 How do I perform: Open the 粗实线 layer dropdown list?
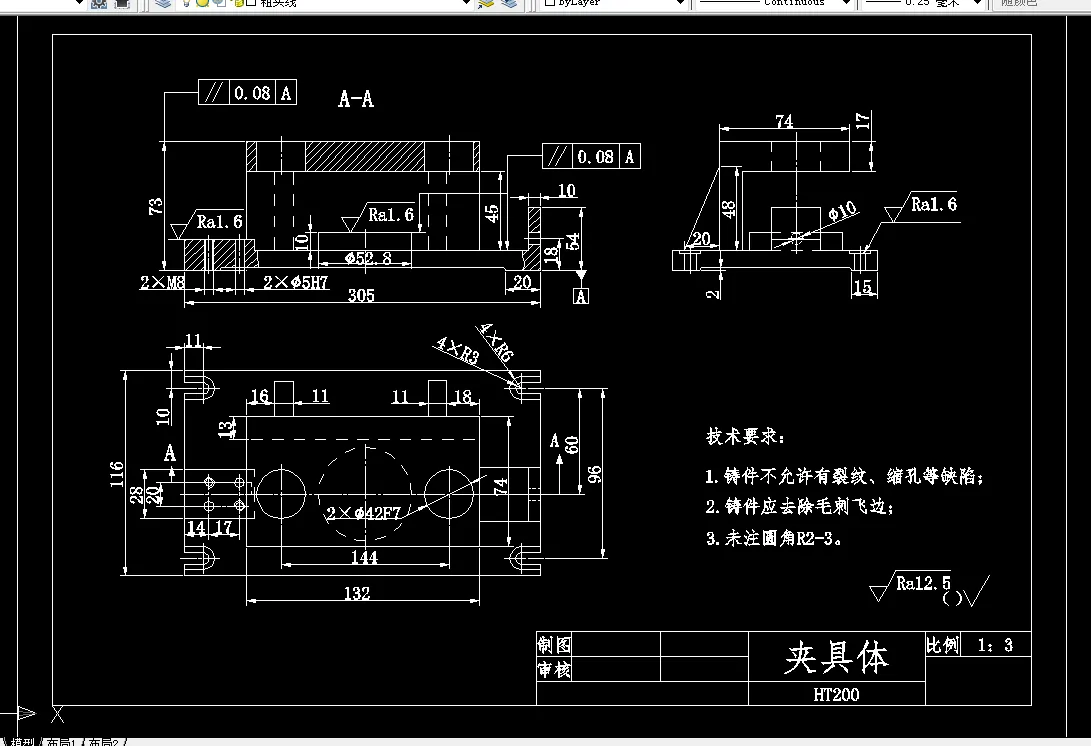pos(466,5)
